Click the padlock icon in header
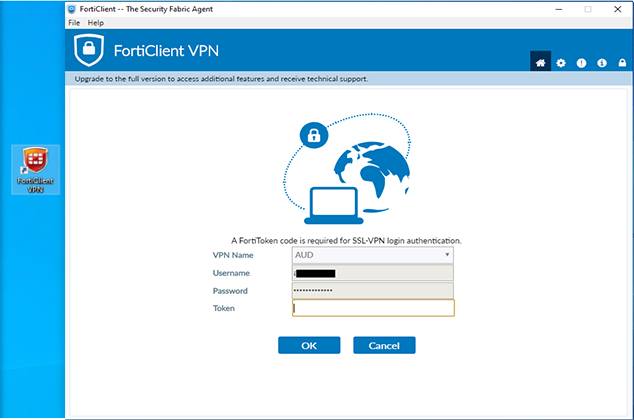 tap(622, 63)
